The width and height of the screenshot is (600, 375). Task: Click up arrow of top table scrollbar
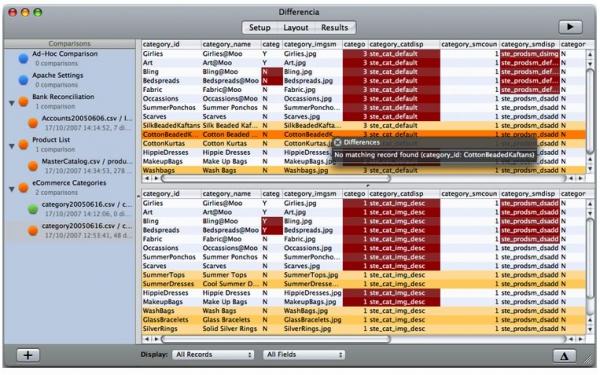pyautogui.click(x=590, y=55)
